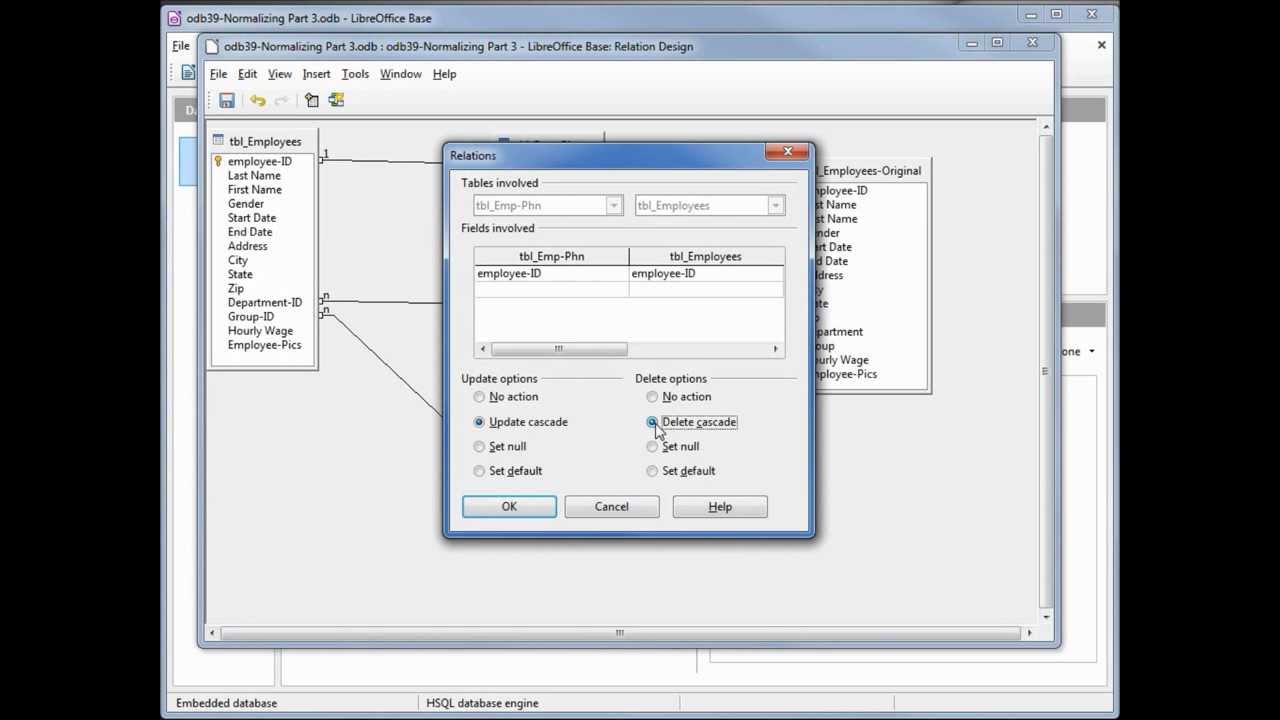Click Embedded database in status bar
1280x720 pixels.
[x=227, y=703]
